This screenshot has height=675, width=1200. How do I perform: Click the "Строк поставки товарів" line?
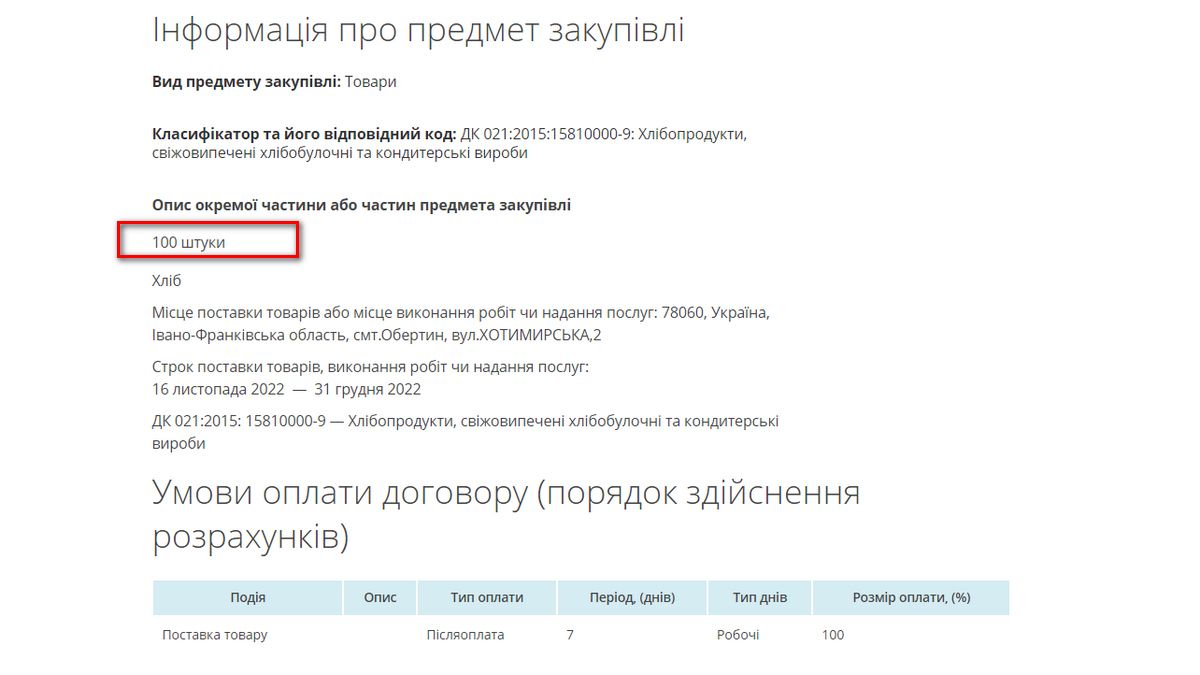(x=370, y=367)
